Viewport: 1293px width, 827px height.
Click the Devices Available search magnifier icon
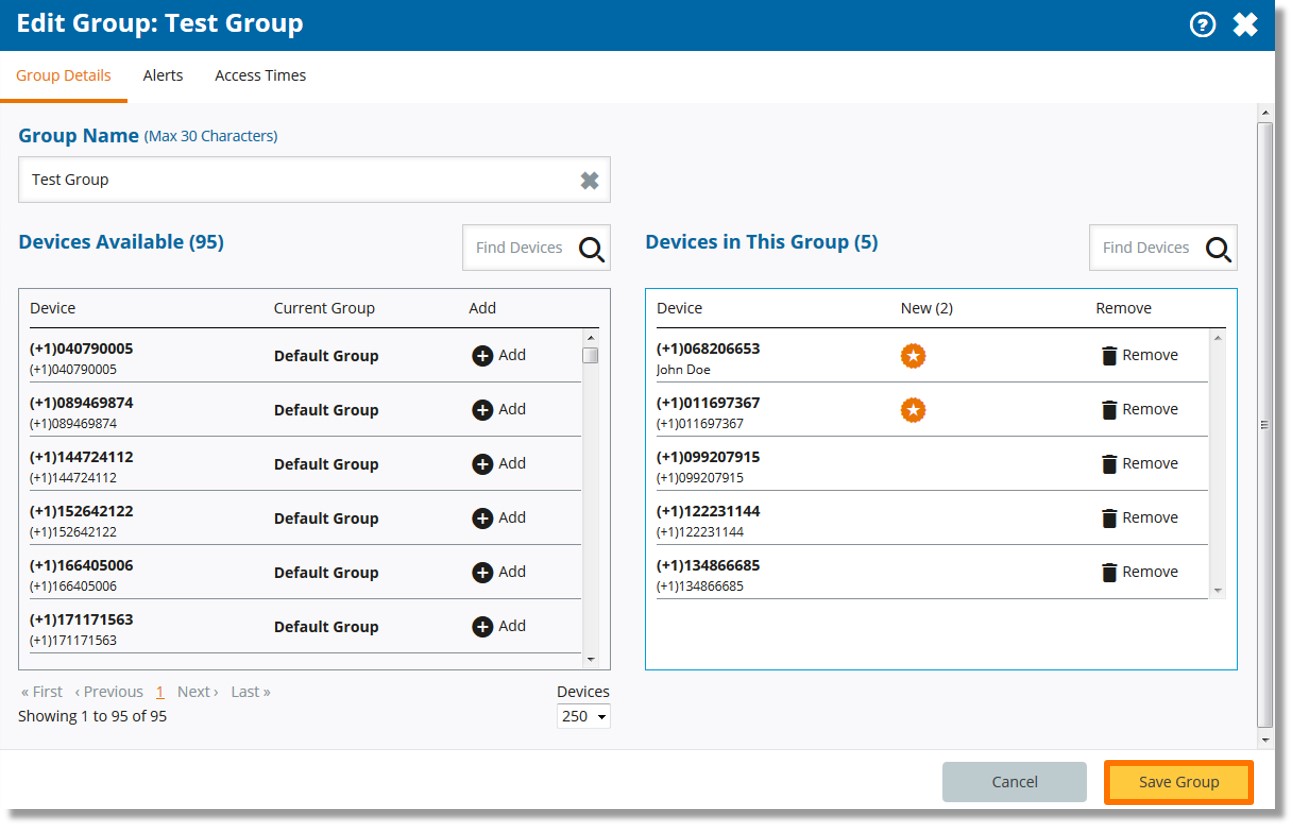[592, 249]
